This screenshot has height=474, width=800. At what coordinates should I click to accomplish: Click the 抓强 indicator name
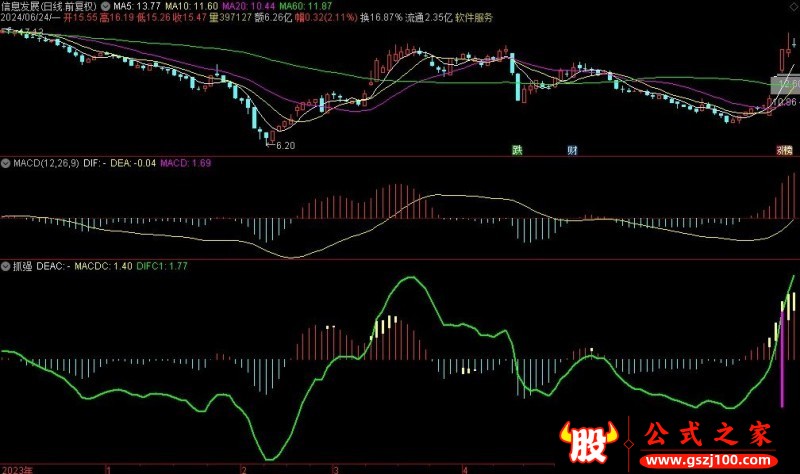[22, 266]
